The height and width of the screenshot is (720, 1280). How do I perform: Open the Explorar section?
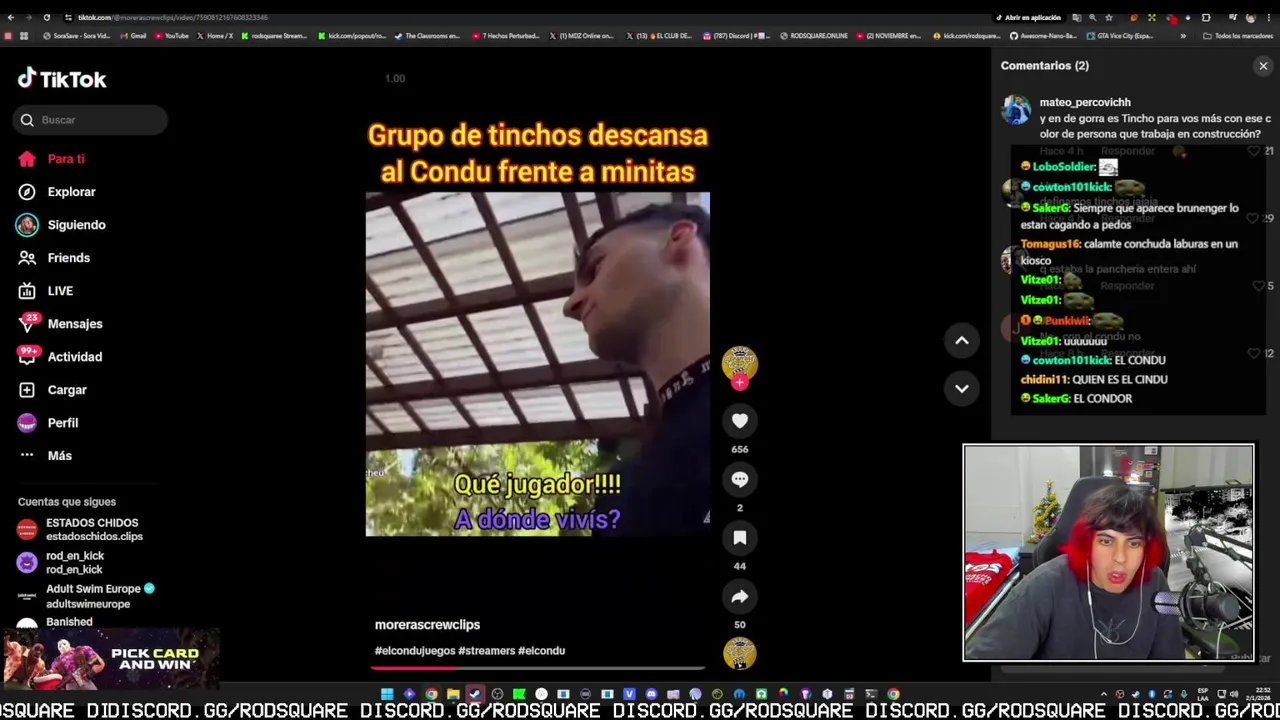click(71, 192)
